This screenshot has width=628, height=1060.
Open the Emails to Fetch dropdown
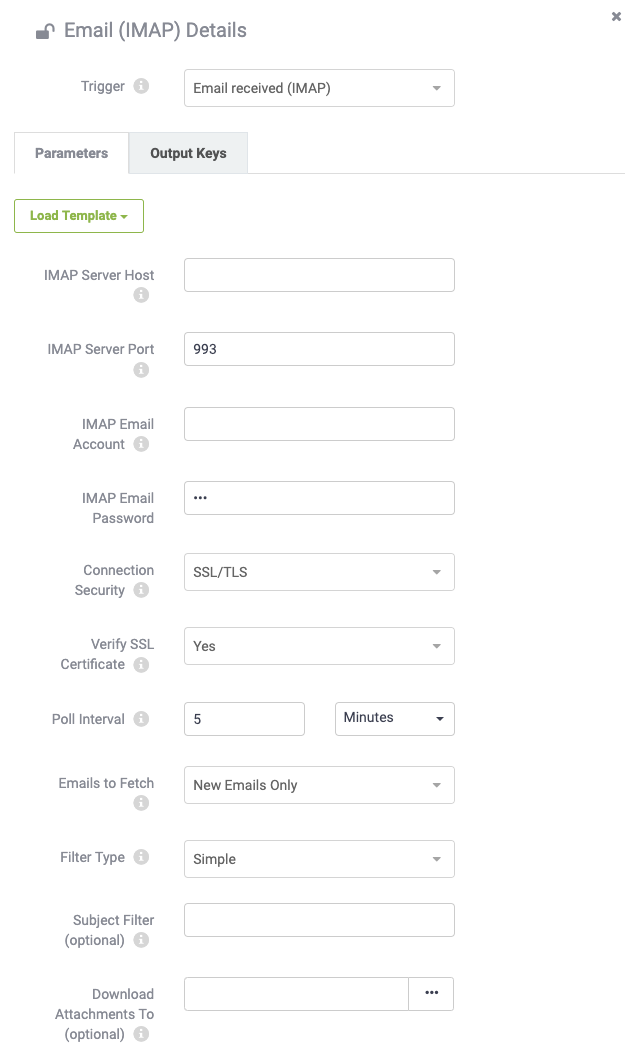tap(319, 785)
